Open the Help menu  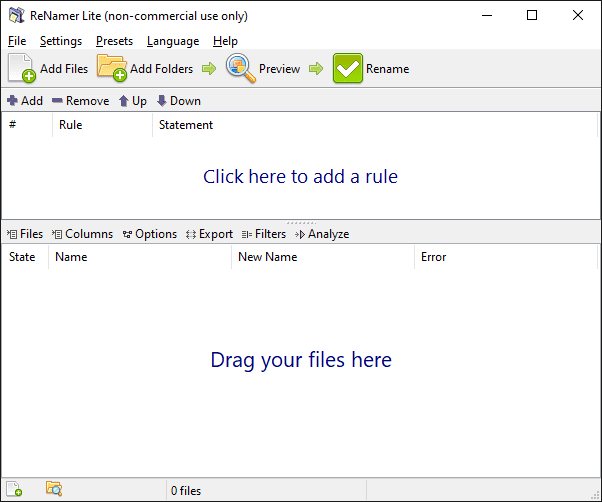[x=225, y=41]
